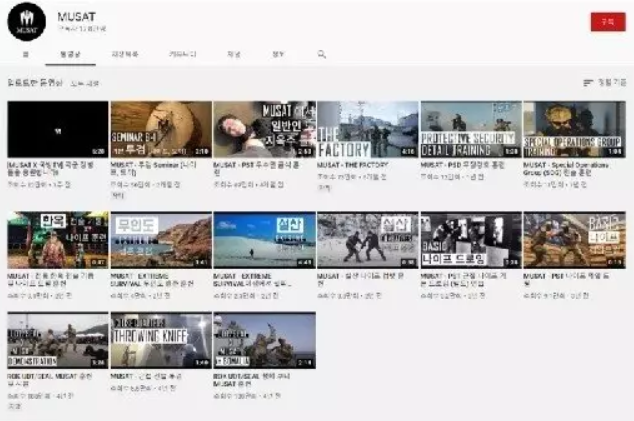The height and width of the screenshot is (421, 634).
Task: Play the 한옥 나이프 훈련 thumbnail
Action: [x=58, y=240]
